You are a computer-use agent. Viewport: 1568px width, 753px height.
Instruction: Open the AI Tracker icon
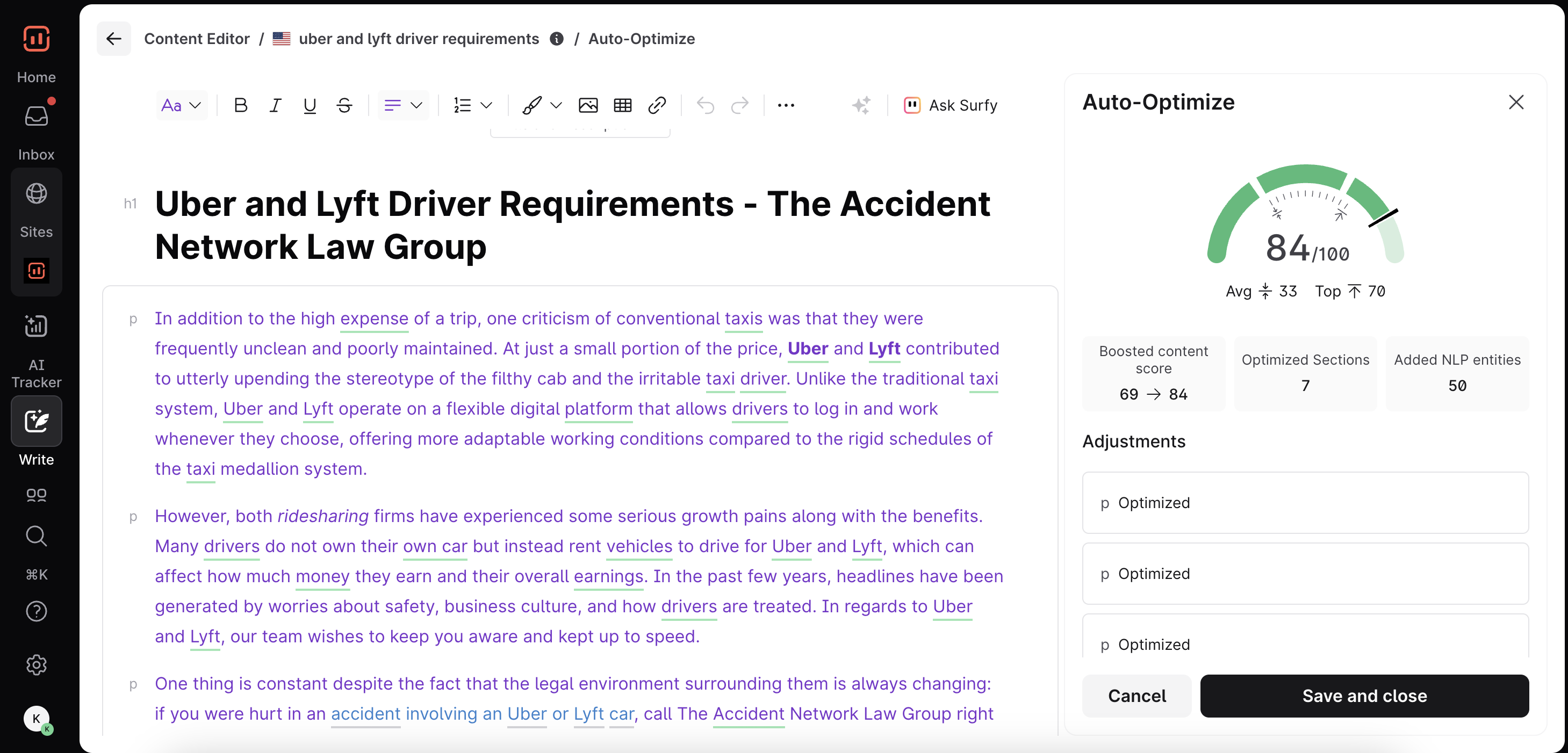coord(36,326)
